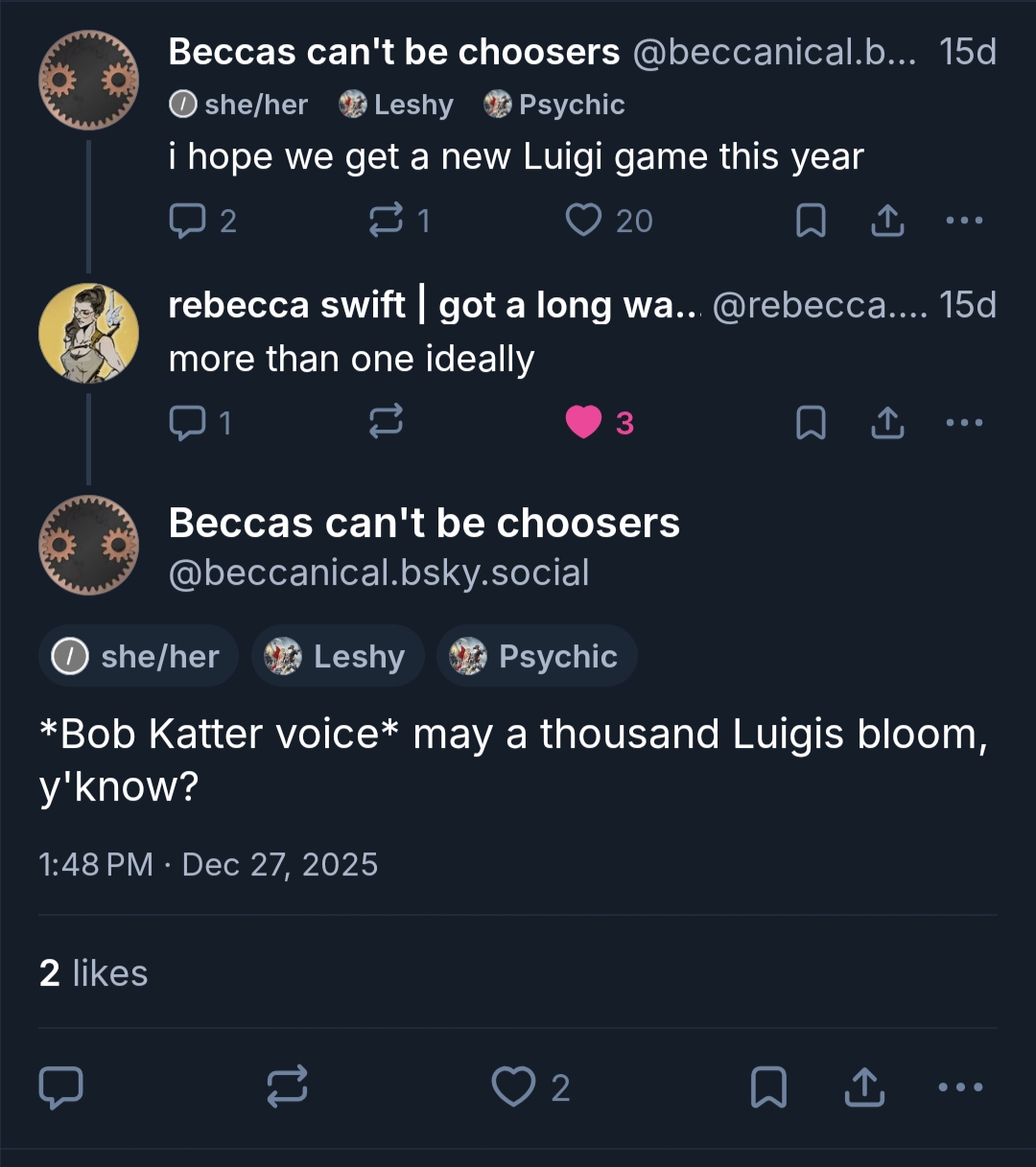Viewport: 1036px width, 1167px height.
Task: Open the @beccanical.bsky.social profile handle
Action: point(379,572)
